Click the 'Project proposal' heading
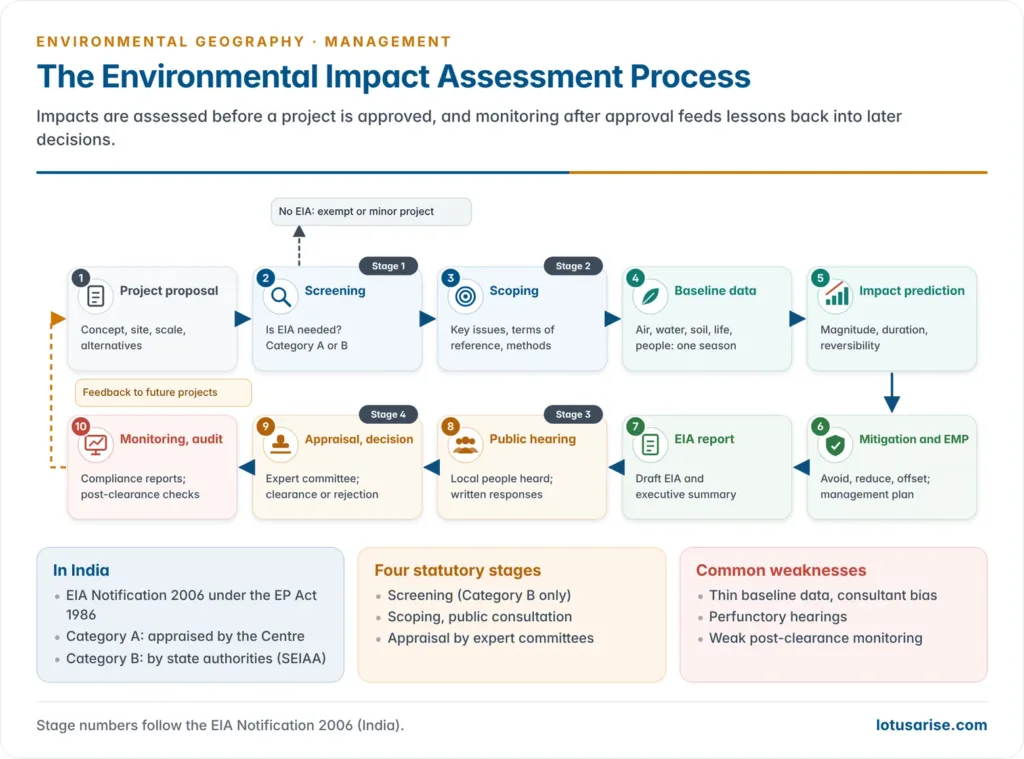The height and width of the screenshot is (759, 1024). [x=168, y=291]
